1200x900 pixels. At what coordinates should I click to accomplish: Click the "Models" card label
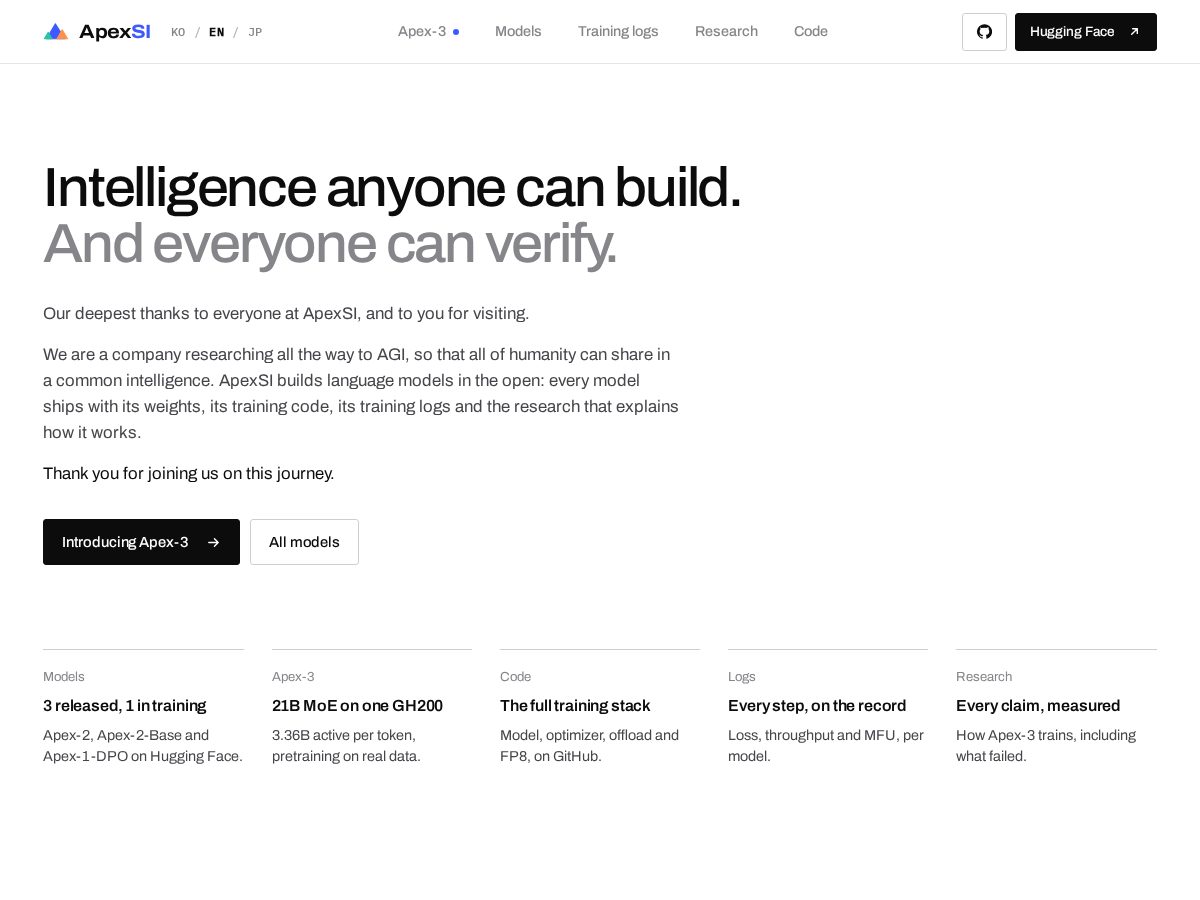coord(64,677)
